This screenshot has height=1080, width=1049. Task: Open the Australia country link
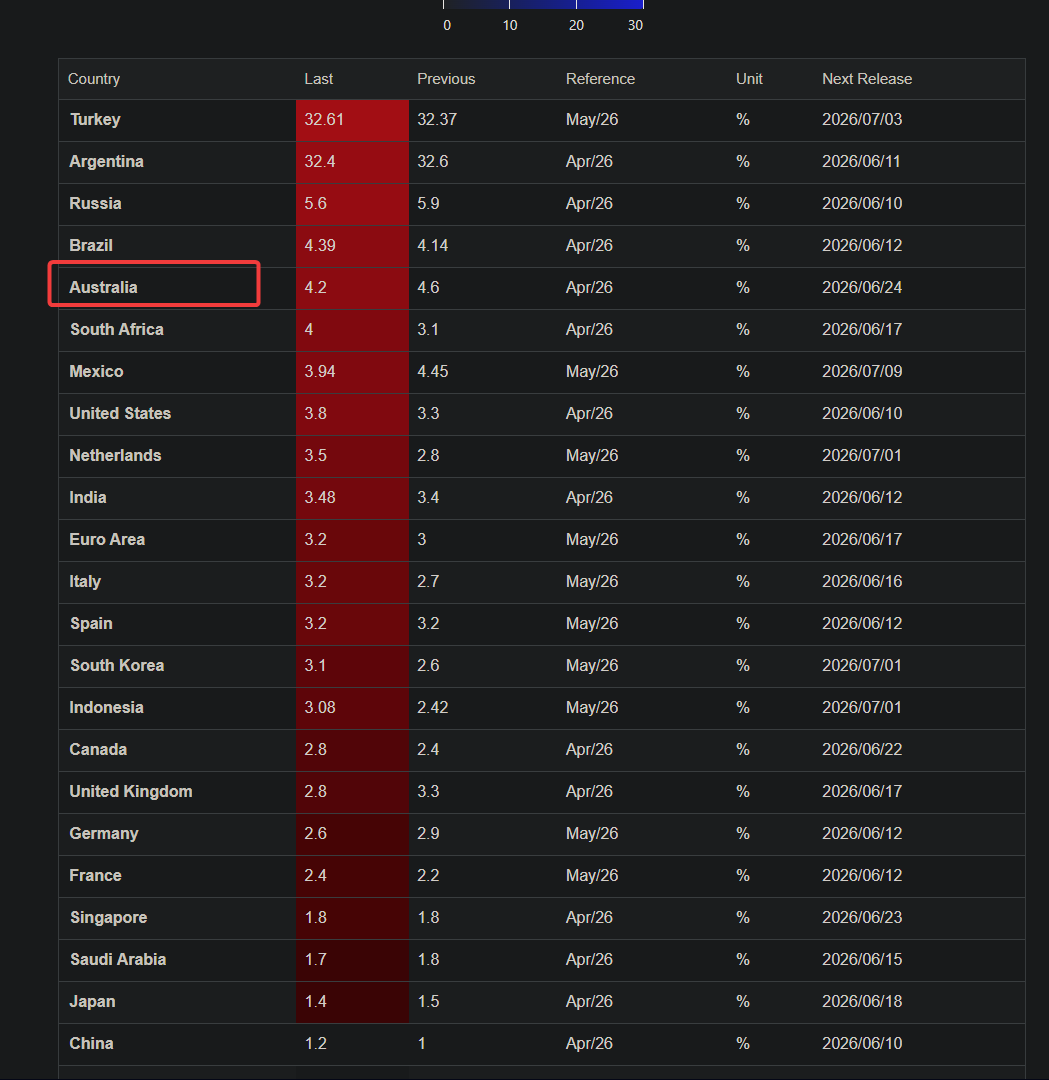click(x=103, y=288)
